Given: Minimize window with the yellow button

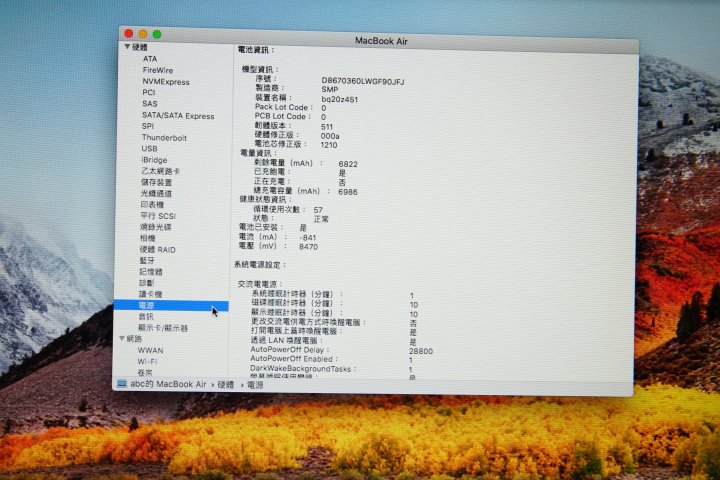Looking at the screenshot, I should 143,34.
